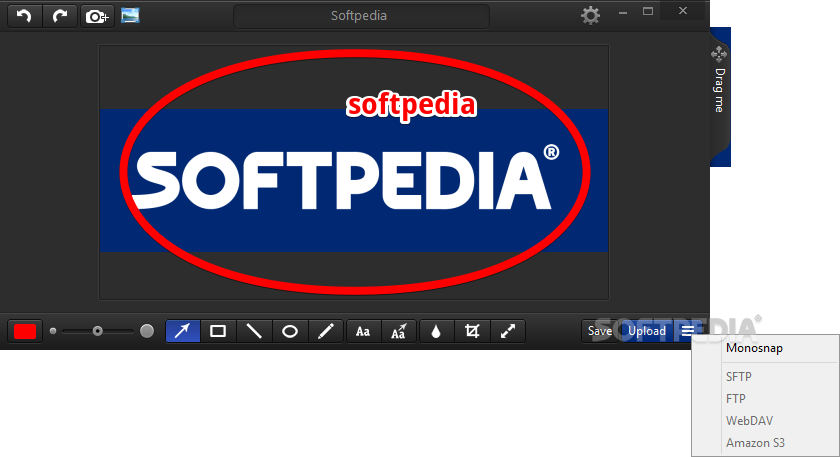Select the Resize image tool
The width and height of the screenshot is (840, 457).
tap(508, 331)
